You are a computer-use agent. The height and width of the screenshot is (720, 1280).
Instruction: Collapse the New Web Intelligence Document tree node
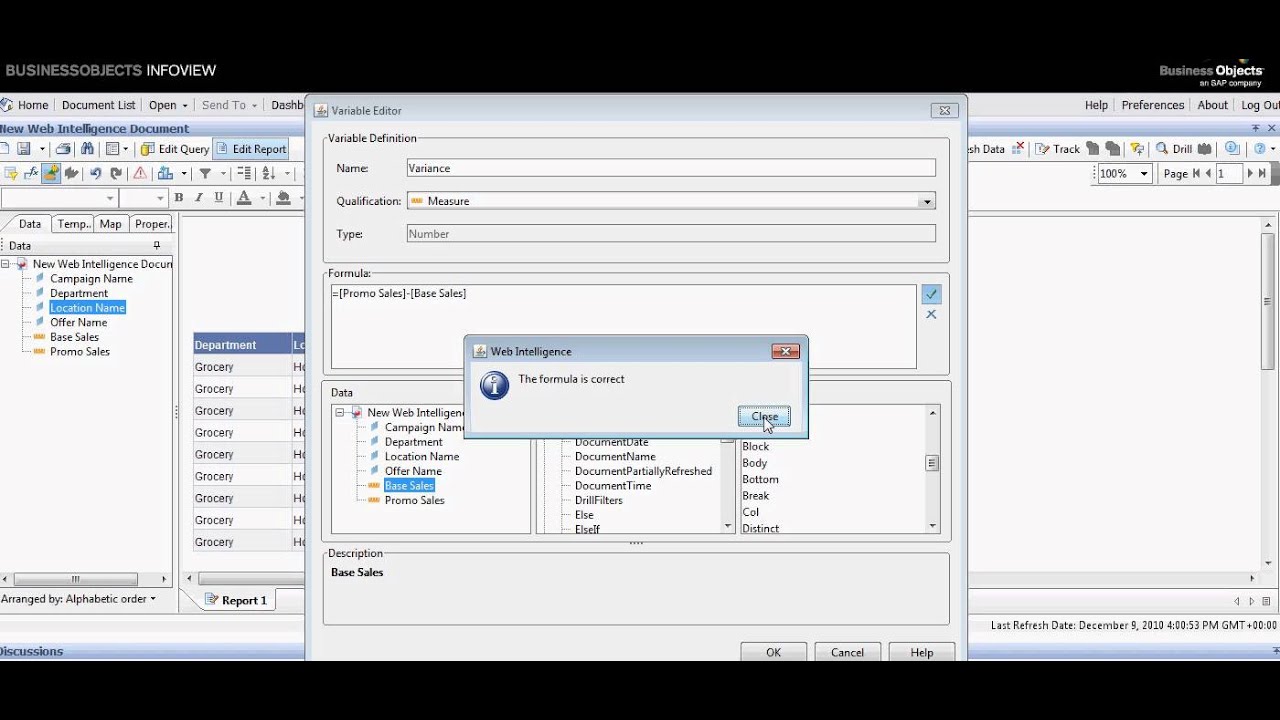tap(6, 264)
